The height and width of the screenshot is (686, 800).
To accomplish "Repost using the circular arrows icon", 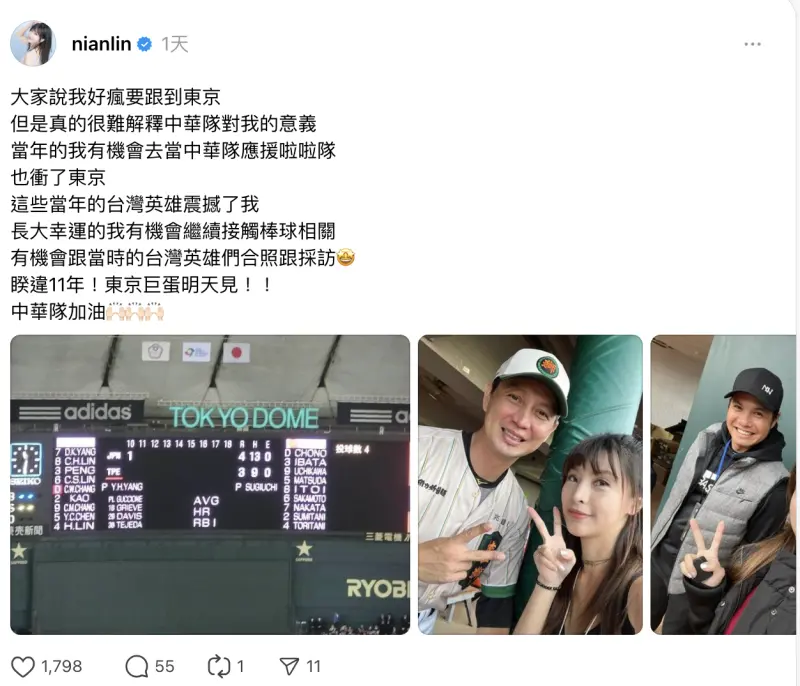I will pyautogui.click(x=219, y=667).
